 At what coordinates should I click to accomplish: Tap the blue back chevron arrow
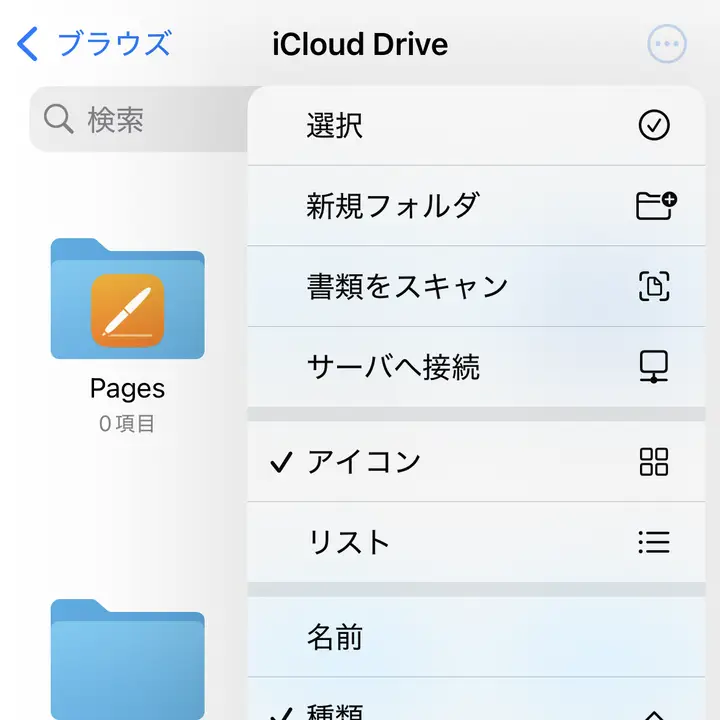pyautogui.click(x=28, y=44)
